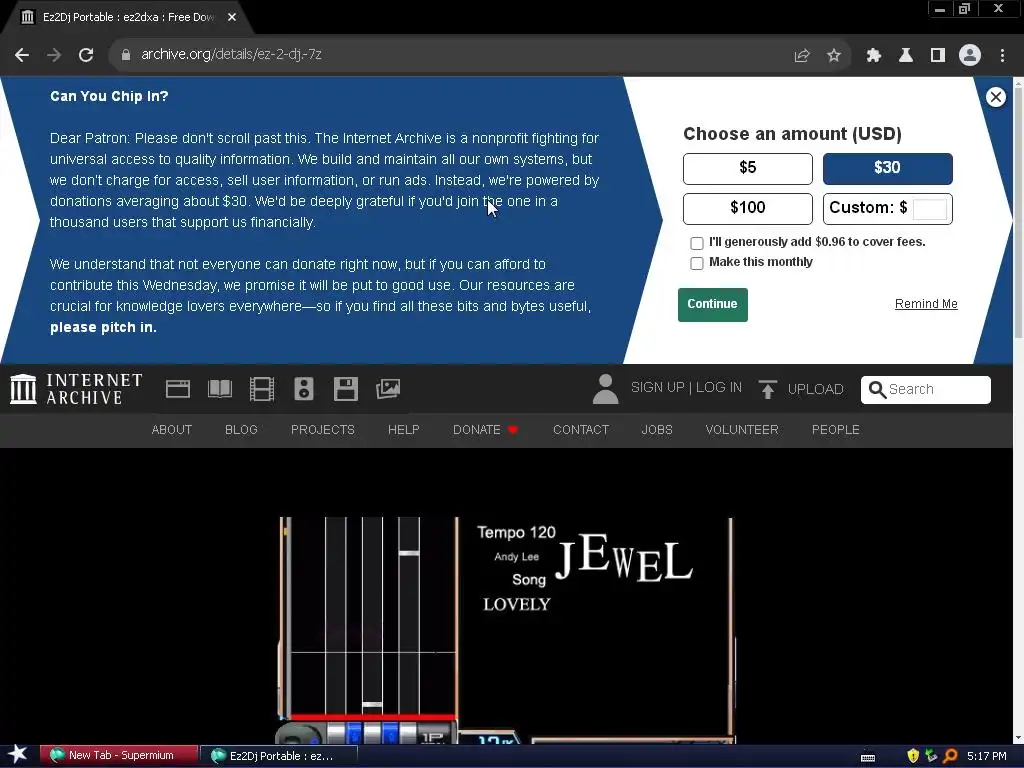Click the upload arrow icon

768,389
